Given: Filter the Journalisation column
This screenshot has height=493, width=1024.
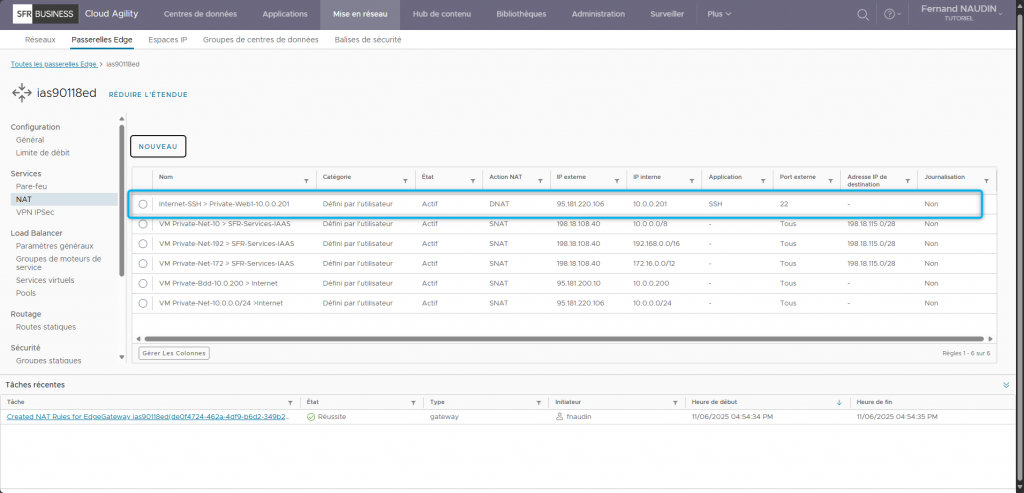Looking at the screenshot, I should tap(986, 181).
